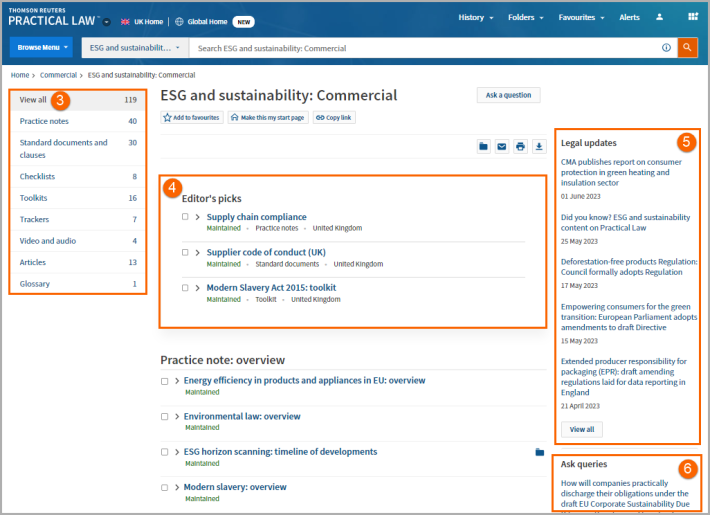
Task: Expand Supplier code of conduct (UK) chevron
Action: click(197, 252)
